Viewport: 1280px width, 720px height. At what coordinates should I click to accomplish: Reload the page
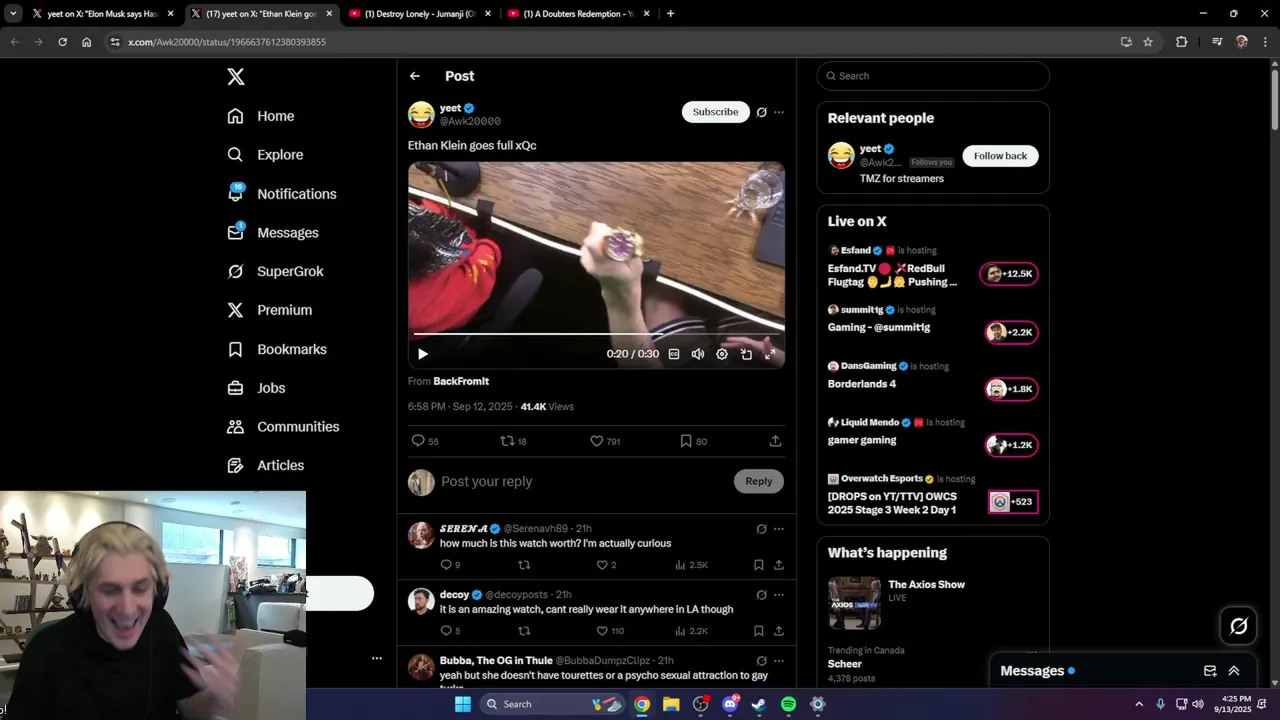point(62,42)
